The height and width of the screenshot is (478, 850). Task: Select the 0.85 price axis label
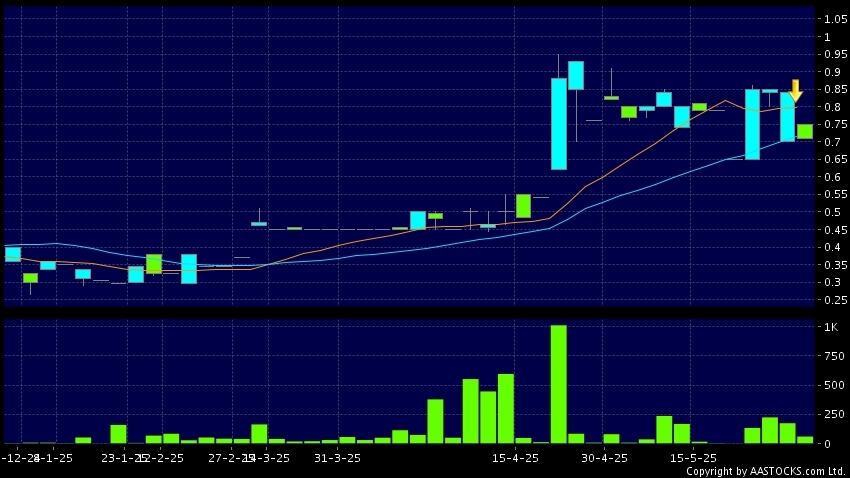tap(835, 89)
